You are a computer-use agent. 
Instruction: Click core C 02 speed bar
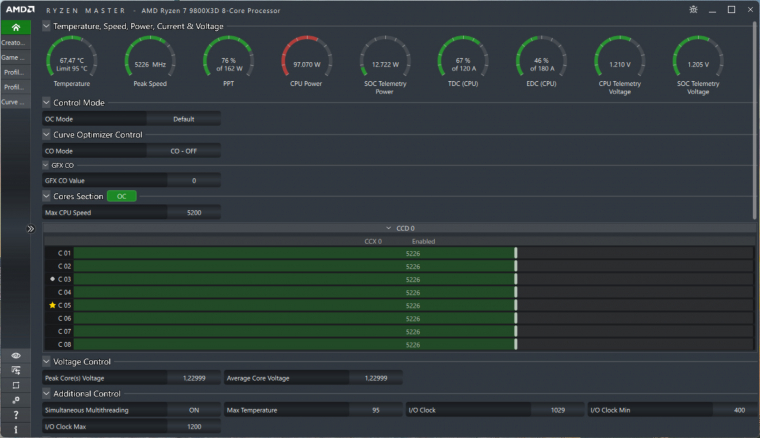tap(413, 266)
